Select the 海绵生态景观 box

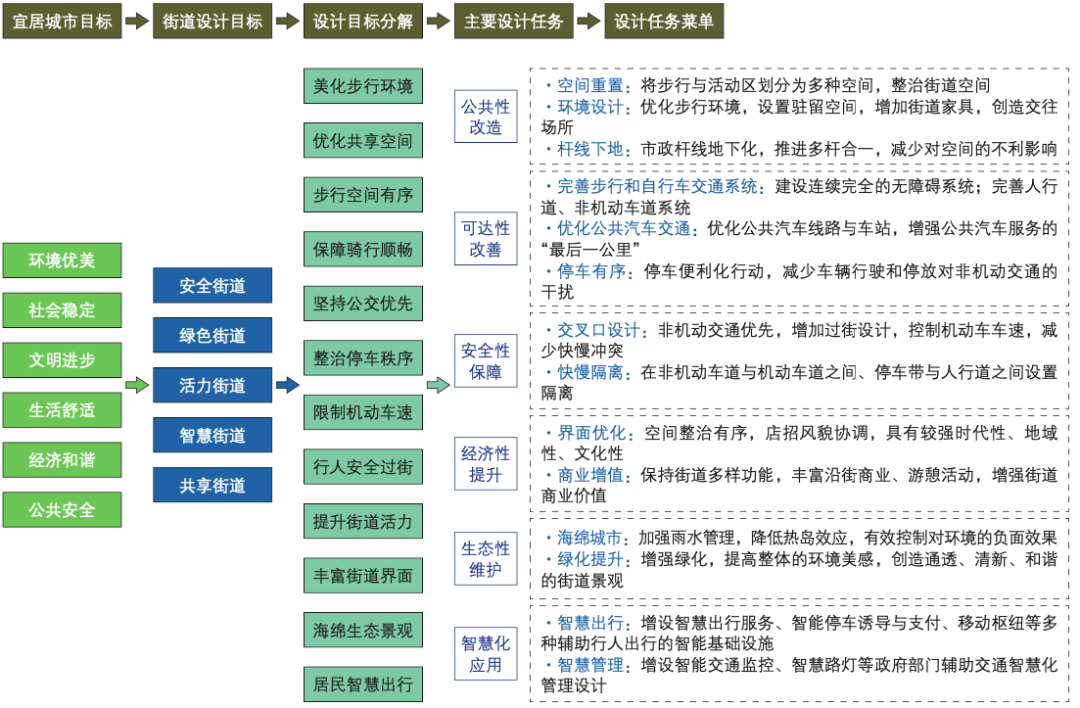tap(363, 630)
